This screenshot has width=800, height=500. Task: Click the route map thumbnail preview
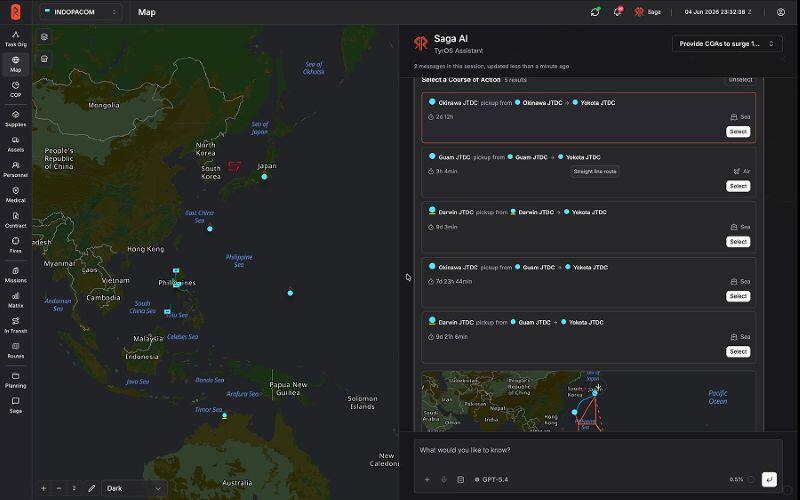click(588, 401)
